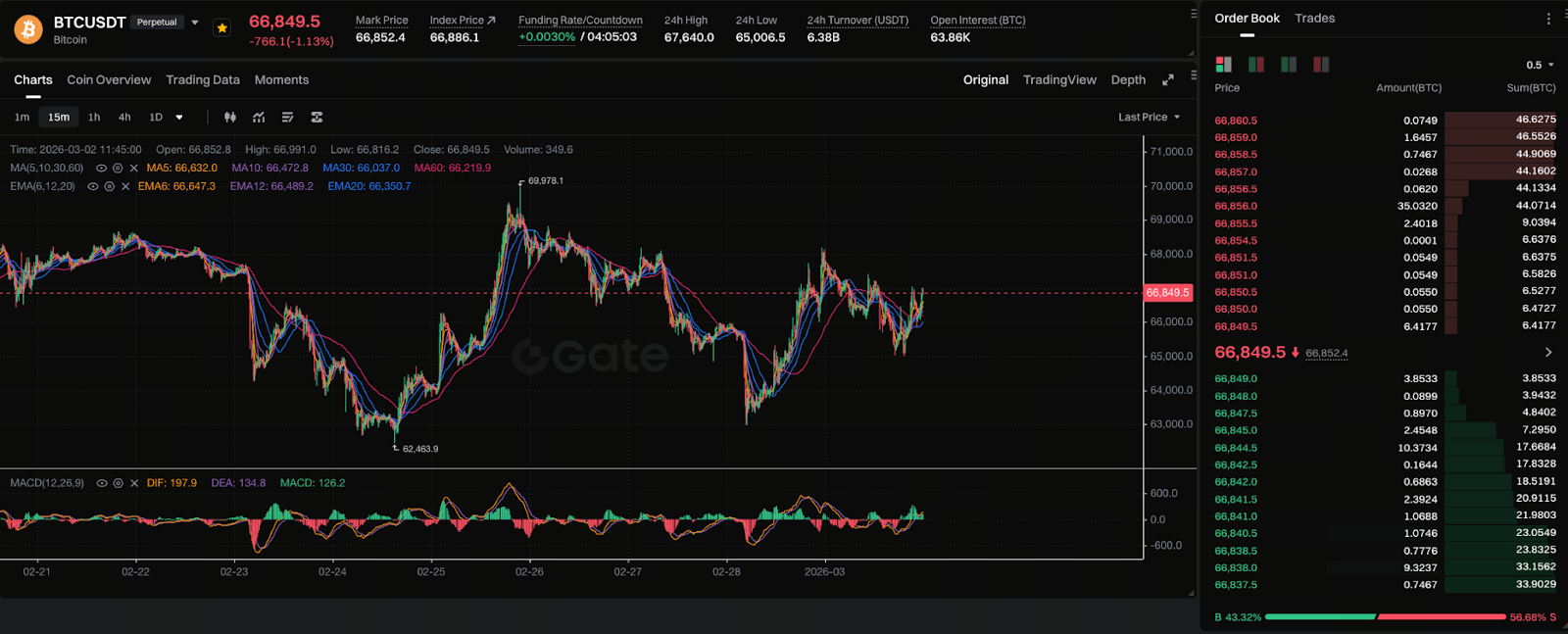Viewport: 1568px width, 634px height.
Task: Click the Perpetual contract type badge
Action: point(157,23)
